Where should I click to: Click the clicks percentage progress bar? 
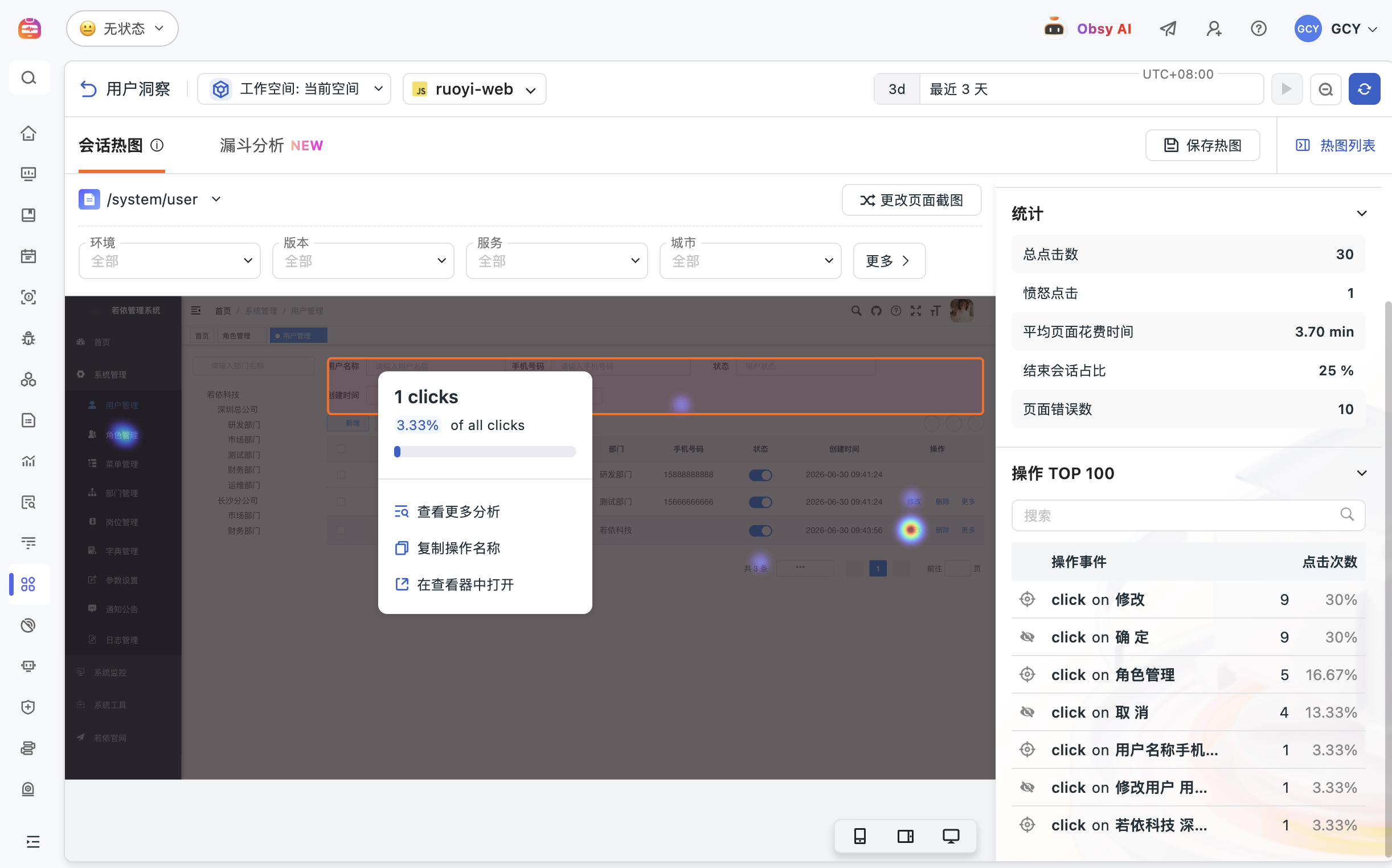click(485, 452)
